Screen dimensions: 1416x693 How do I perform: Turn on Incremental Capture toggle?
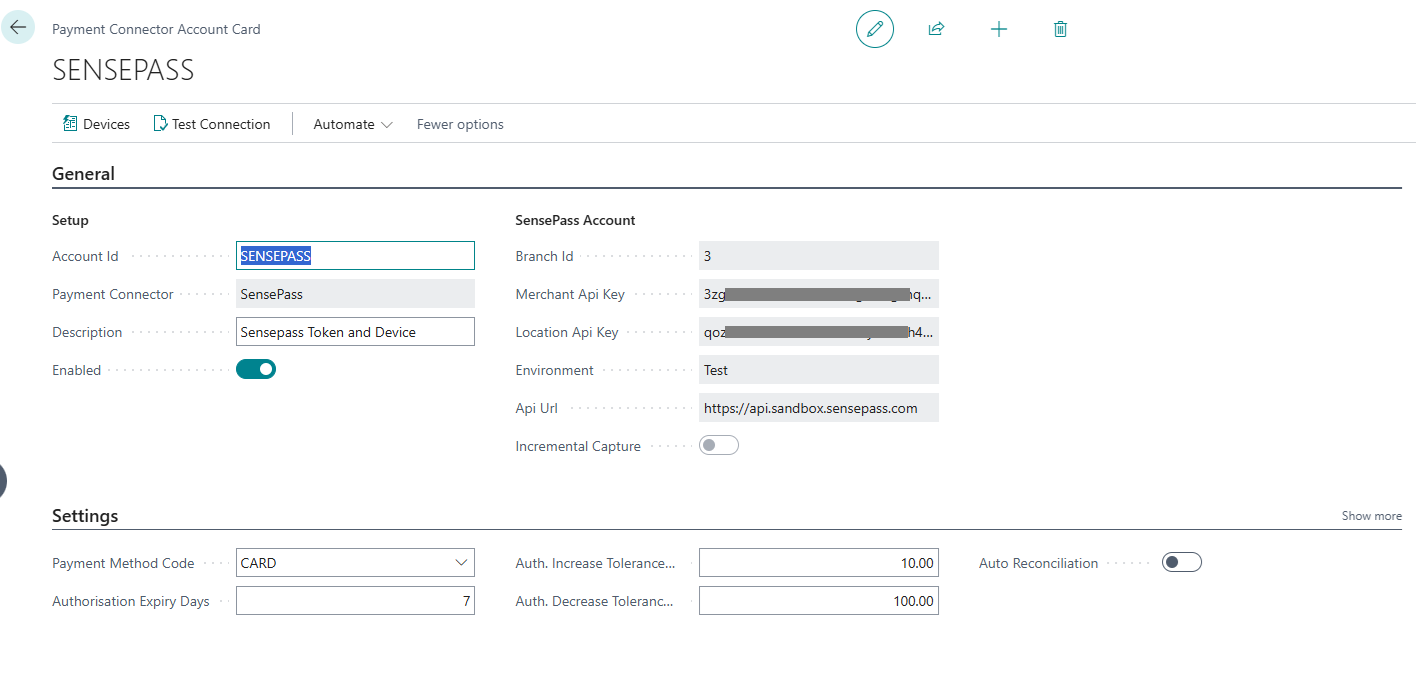coord(719,446)
